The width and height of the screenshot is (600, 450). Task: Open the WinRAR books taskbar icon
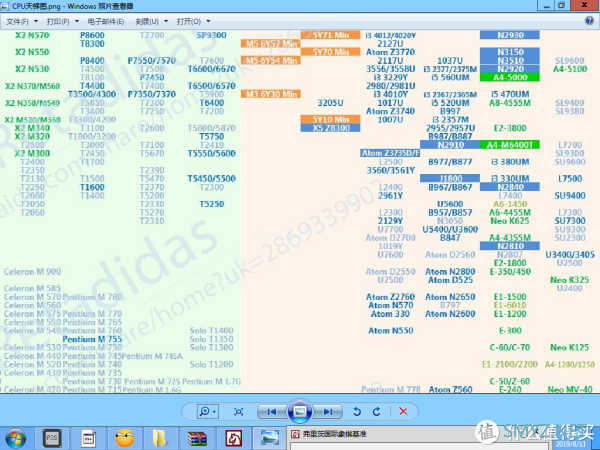coord(197,439)
